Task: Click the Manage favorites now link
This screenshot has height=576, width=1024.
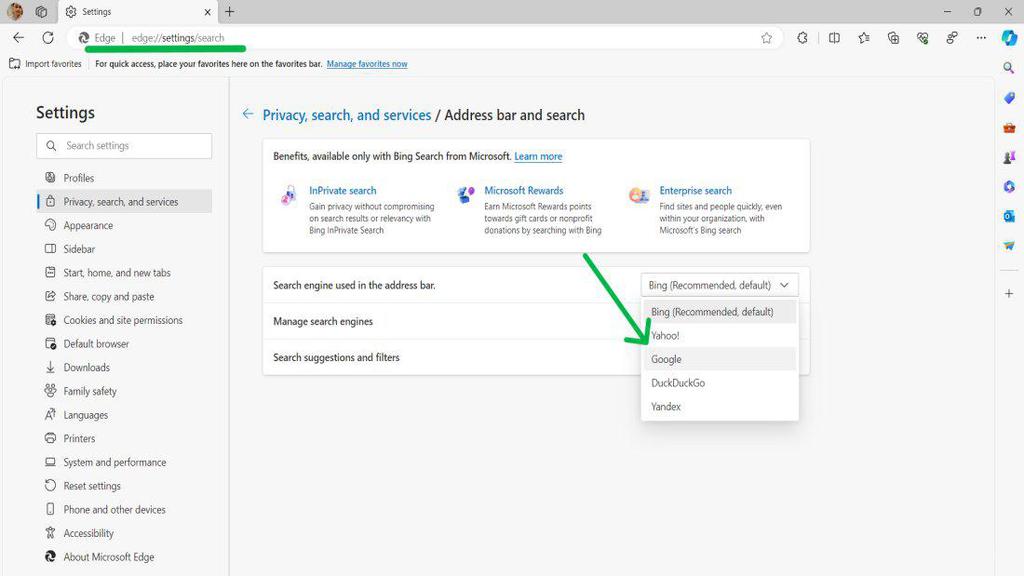Action: (x=367, y=64)
